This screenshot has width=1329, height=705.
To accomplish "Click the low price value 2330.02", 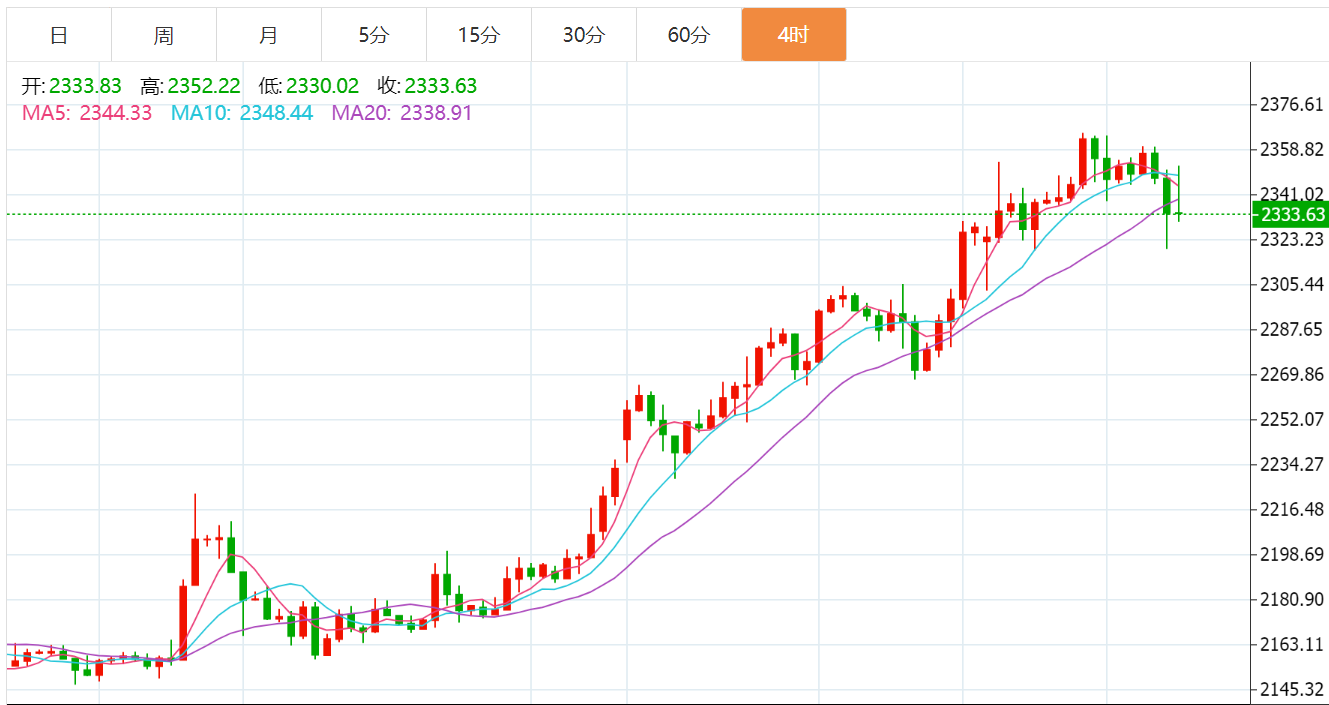I will click(x=322, y=87).
